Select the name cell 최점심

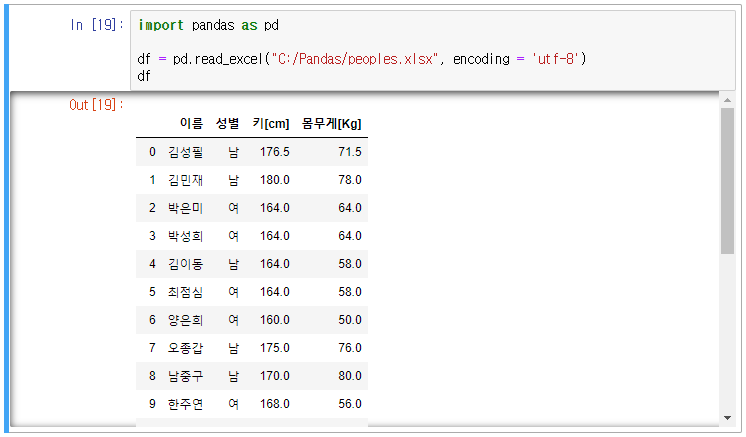point(186,292)
